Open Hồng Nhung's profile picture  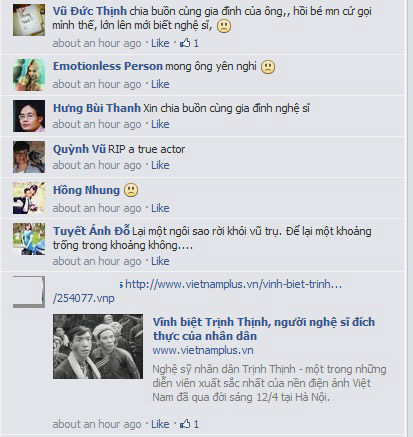coord(29,198)
